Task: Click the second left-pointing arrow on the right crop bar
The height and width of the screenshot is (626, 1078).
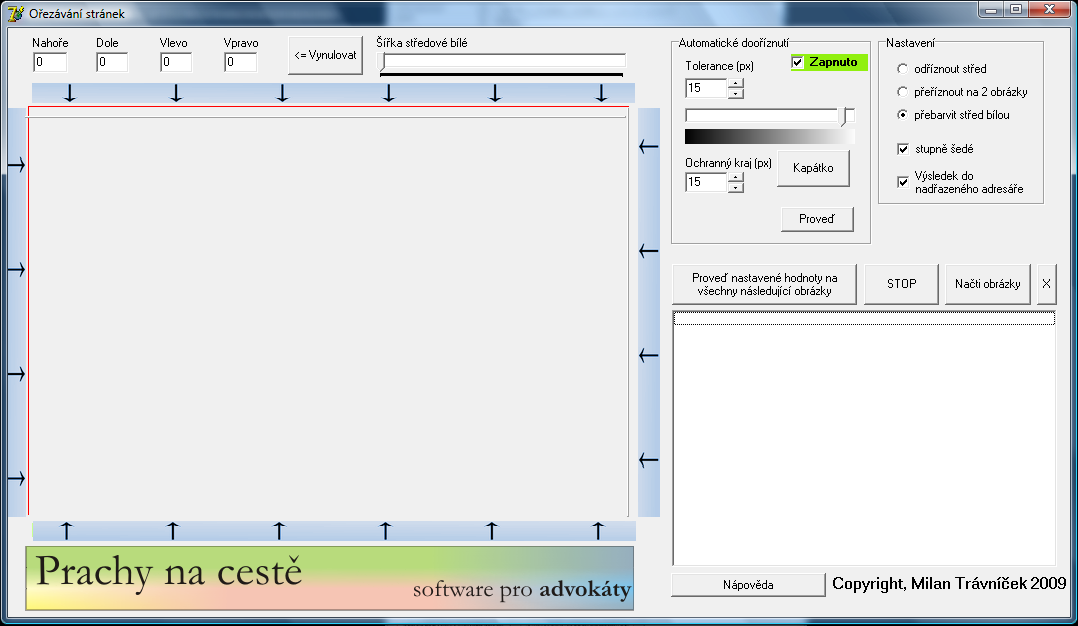Action: click(648, 251)
